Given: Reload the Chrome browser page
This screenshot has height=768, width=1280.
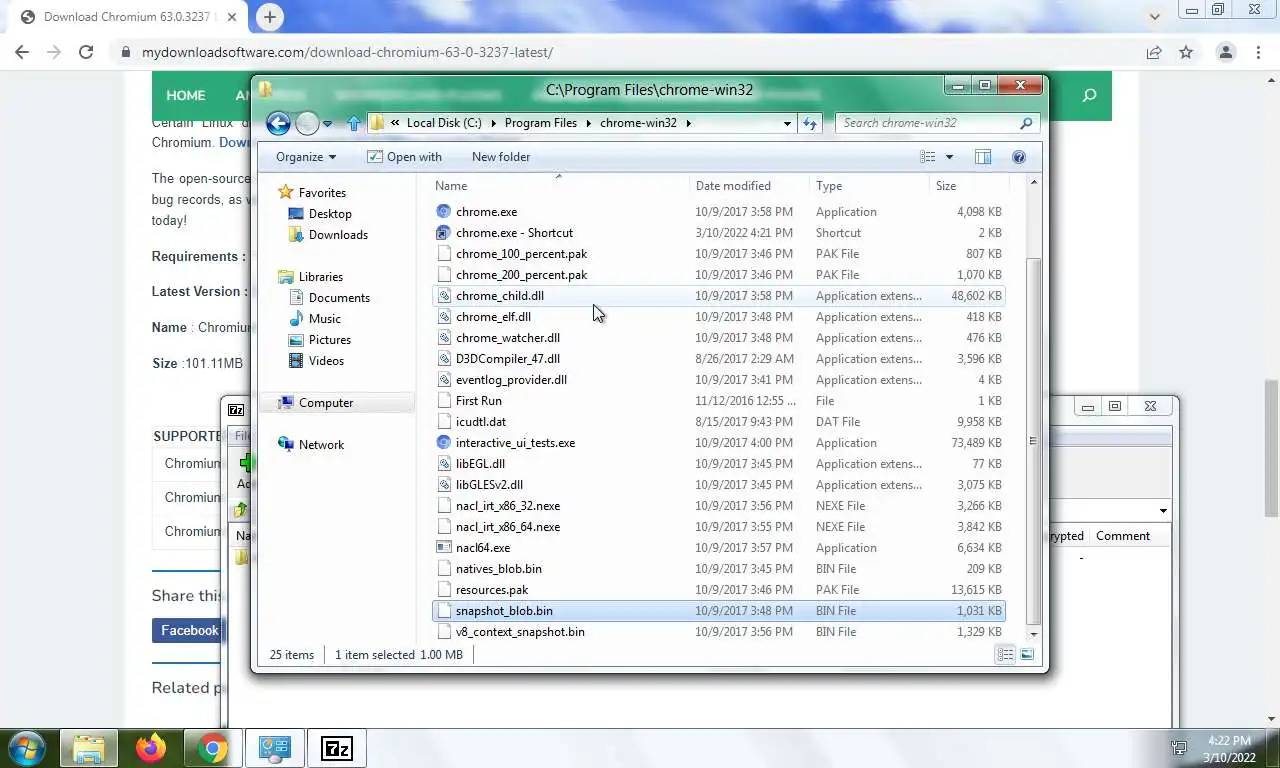Looking at the screenshot, I should pos(86,52).
